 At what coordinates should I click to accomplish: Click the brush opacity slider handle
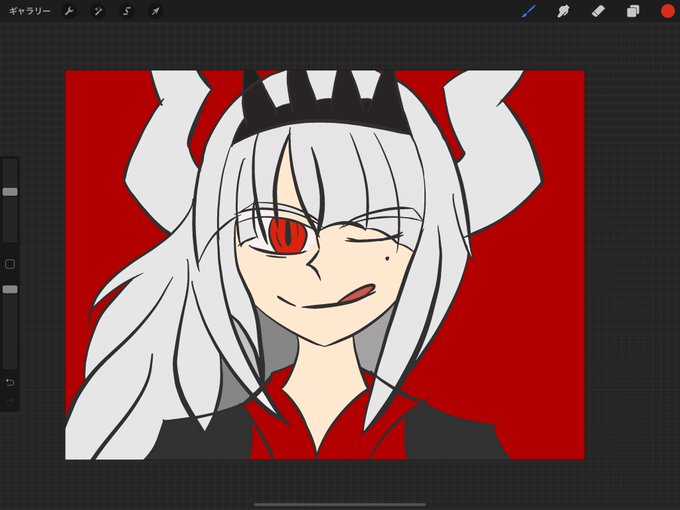tap(10, 289)
